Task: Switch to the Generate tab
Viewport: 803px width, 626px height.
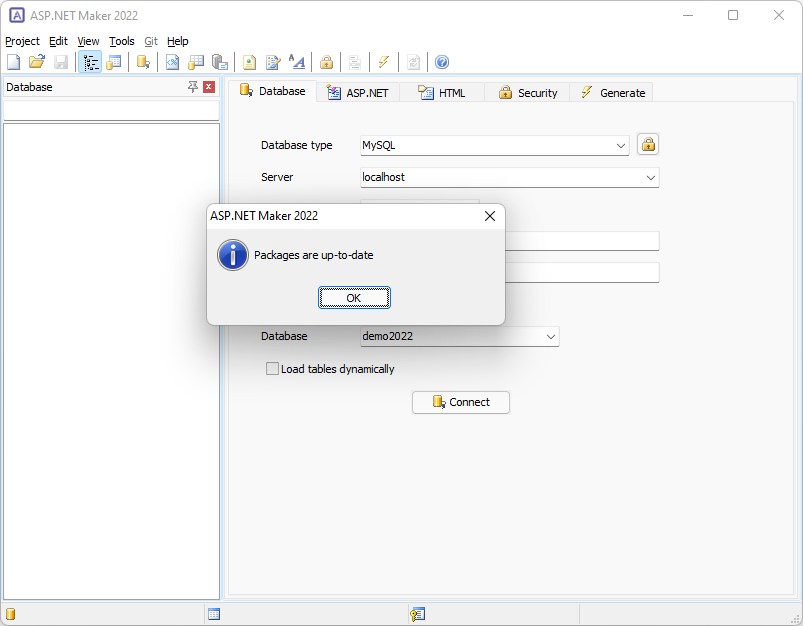Action: pos(612,93)
